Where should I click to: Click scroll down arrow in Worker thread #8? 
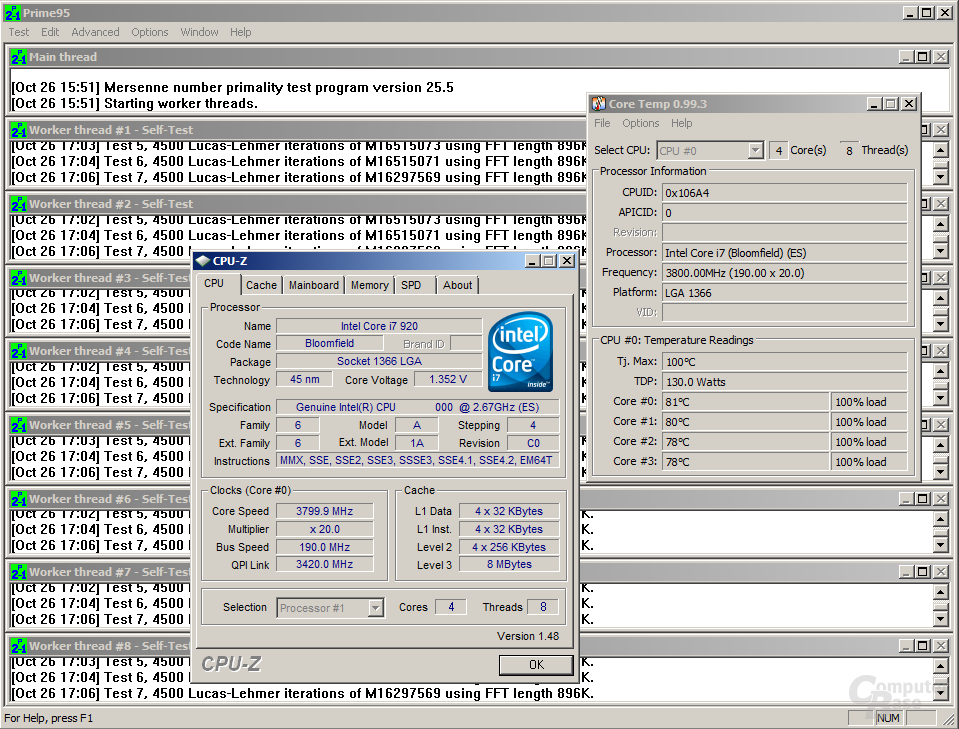[x=941, y=693]
